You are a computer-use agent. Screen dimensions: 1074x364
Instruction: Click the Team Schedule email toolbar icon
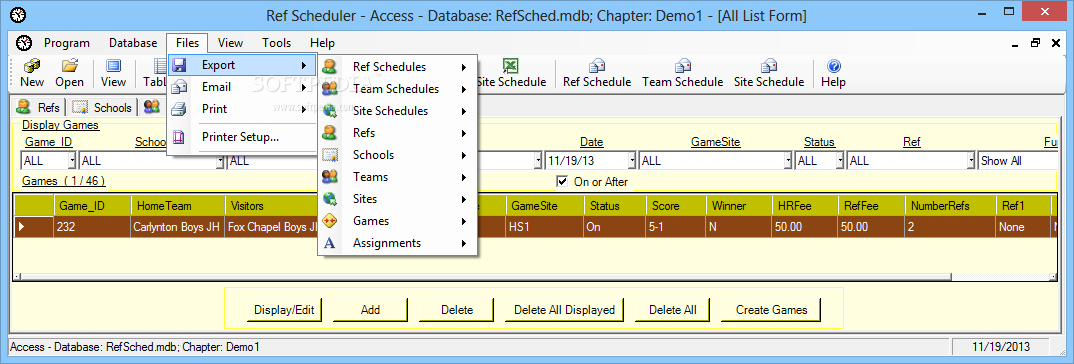click(682, 66)
